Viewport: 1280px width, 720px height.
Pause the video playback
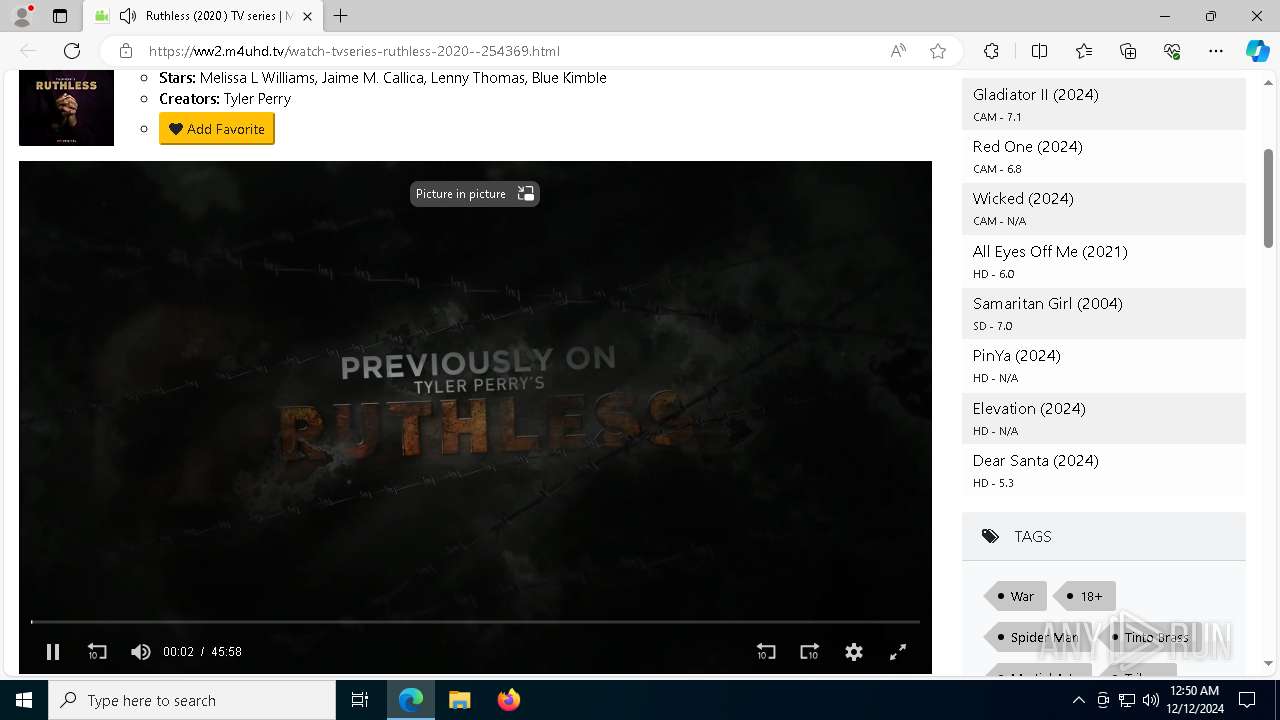tap(53, 652)
